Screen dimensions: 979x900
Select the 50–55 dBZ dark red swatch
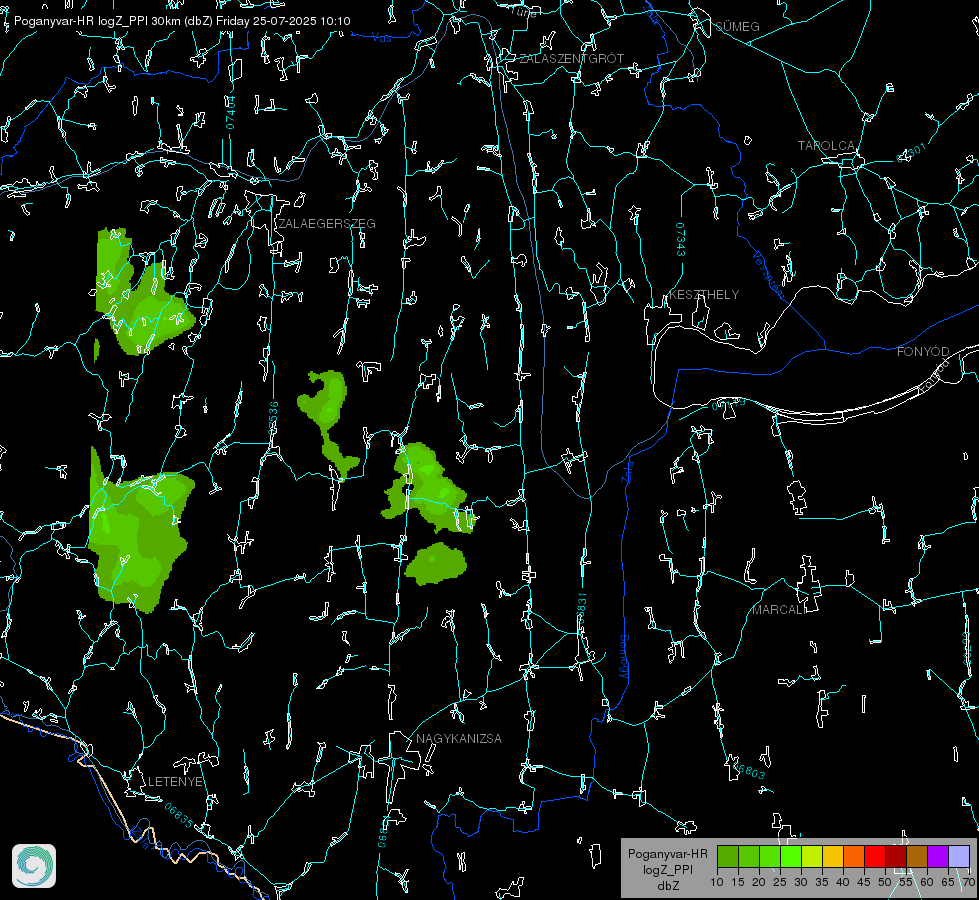896,856
